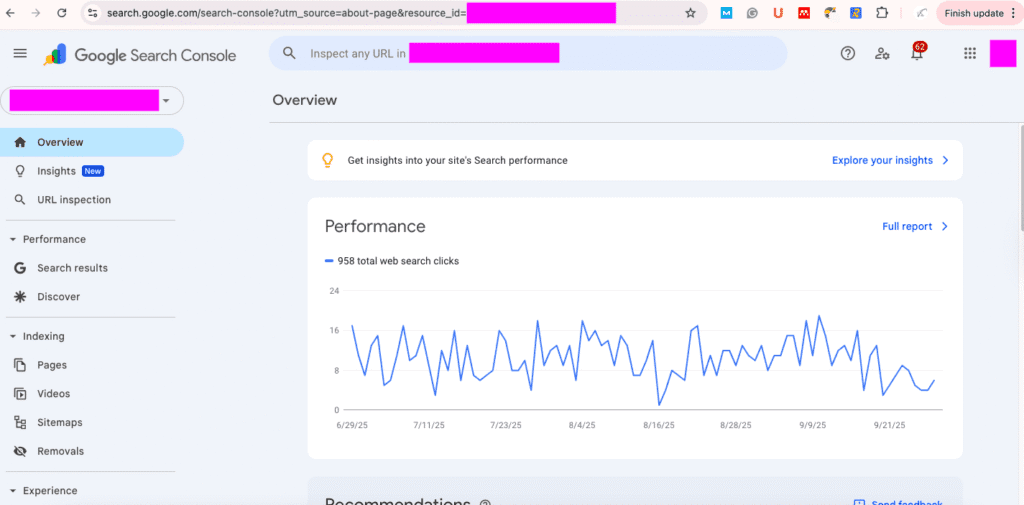Click the 9/9/25 date label on chart
Screen dimensions: 1024x505
pyautogui.click(x=811, y=425)
